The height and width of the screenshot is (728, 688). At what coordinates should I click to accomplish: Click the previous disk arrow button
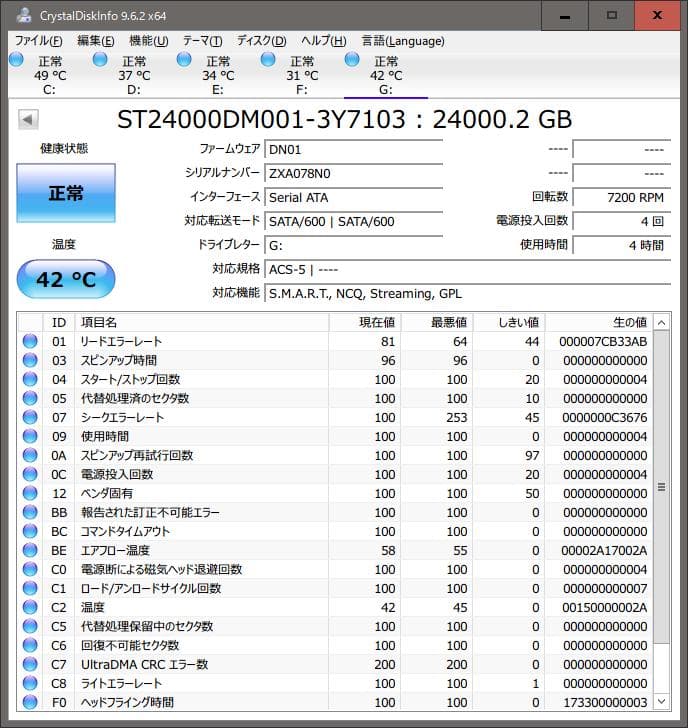click(x=28, y=120)
